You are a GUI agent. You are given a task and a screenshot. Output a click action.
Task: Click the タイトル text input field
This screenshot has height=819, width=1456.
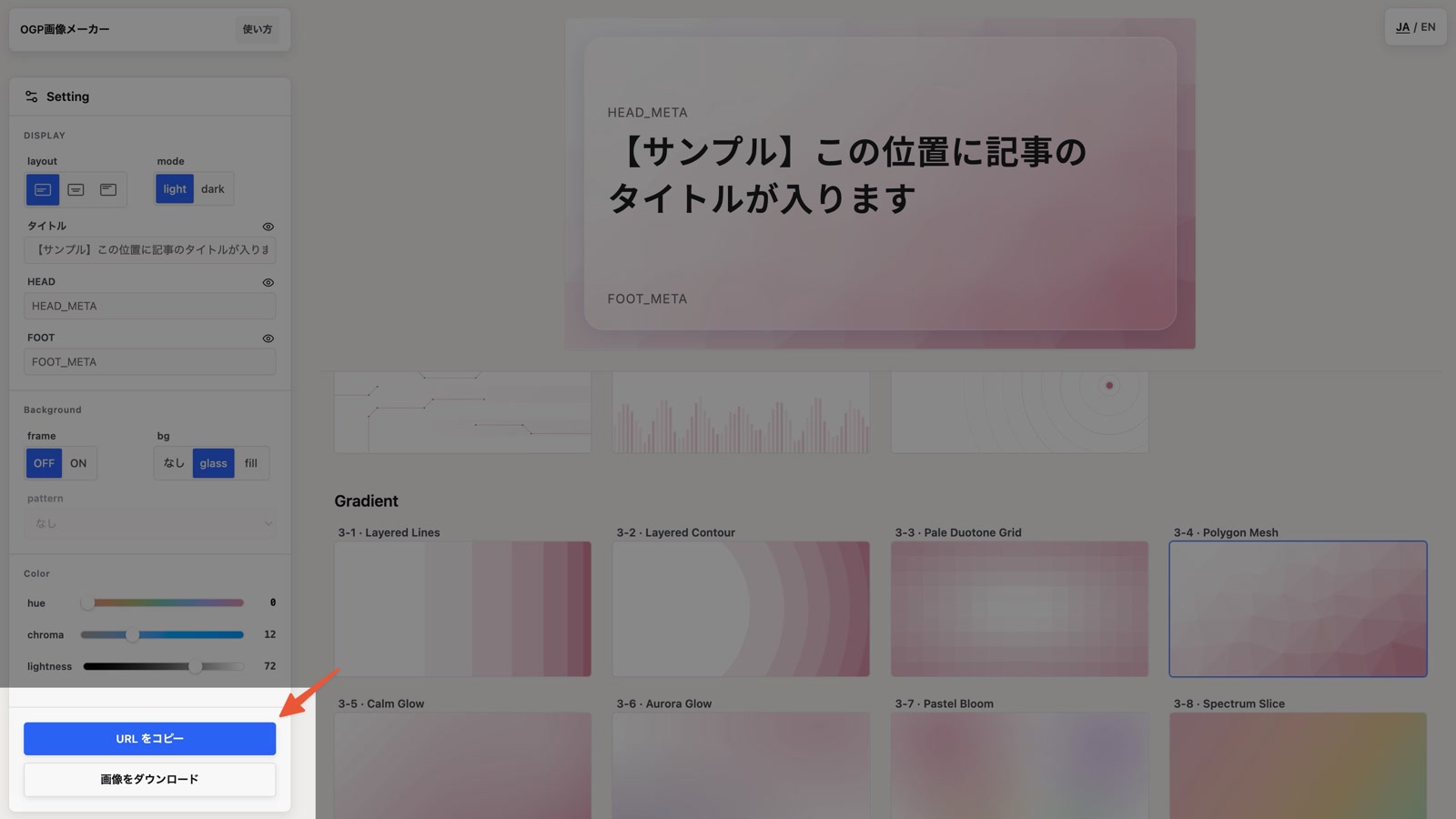[150, 250]
